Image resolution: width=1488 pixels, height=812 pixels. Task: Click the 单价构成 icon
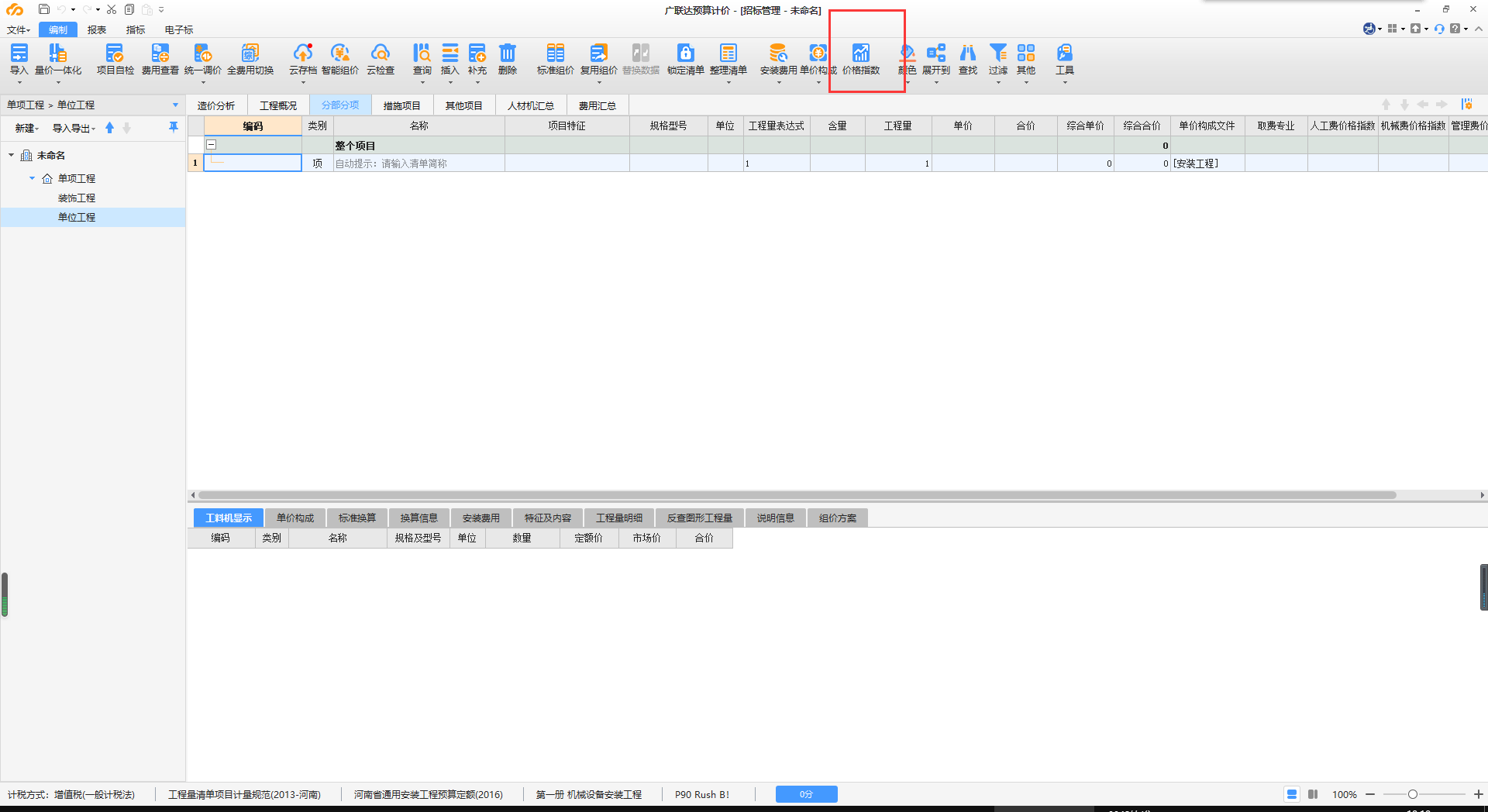(x=818, y=53)
